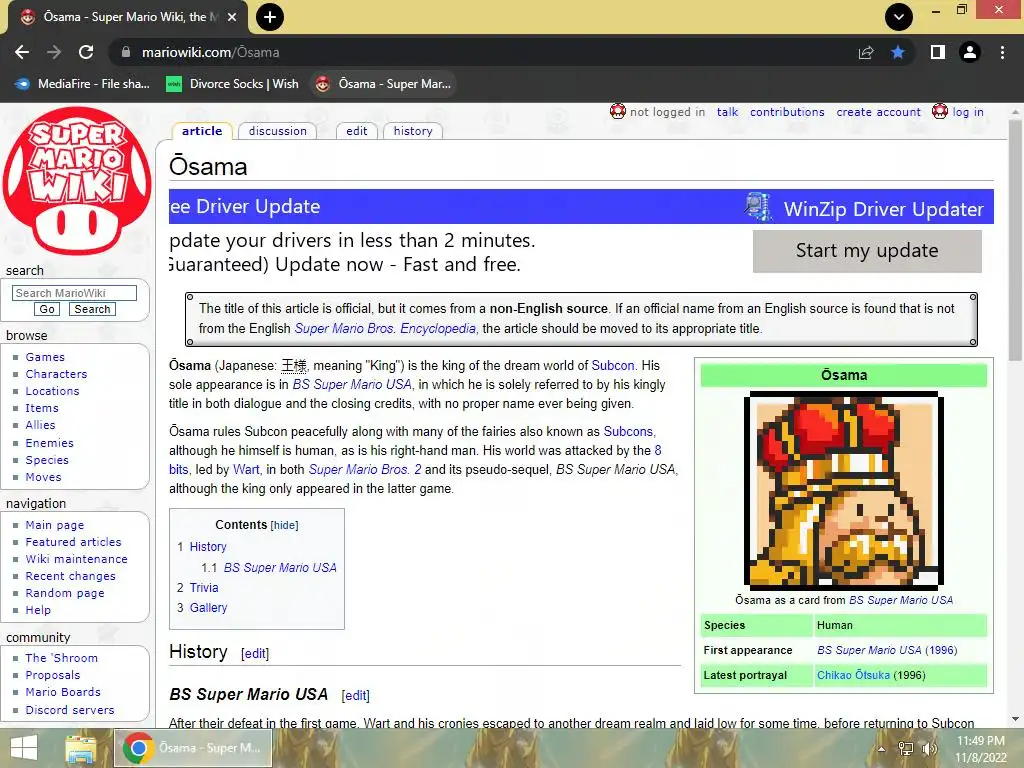
Task: Open Enemies in browse sidebar
Action: [50, 442]
